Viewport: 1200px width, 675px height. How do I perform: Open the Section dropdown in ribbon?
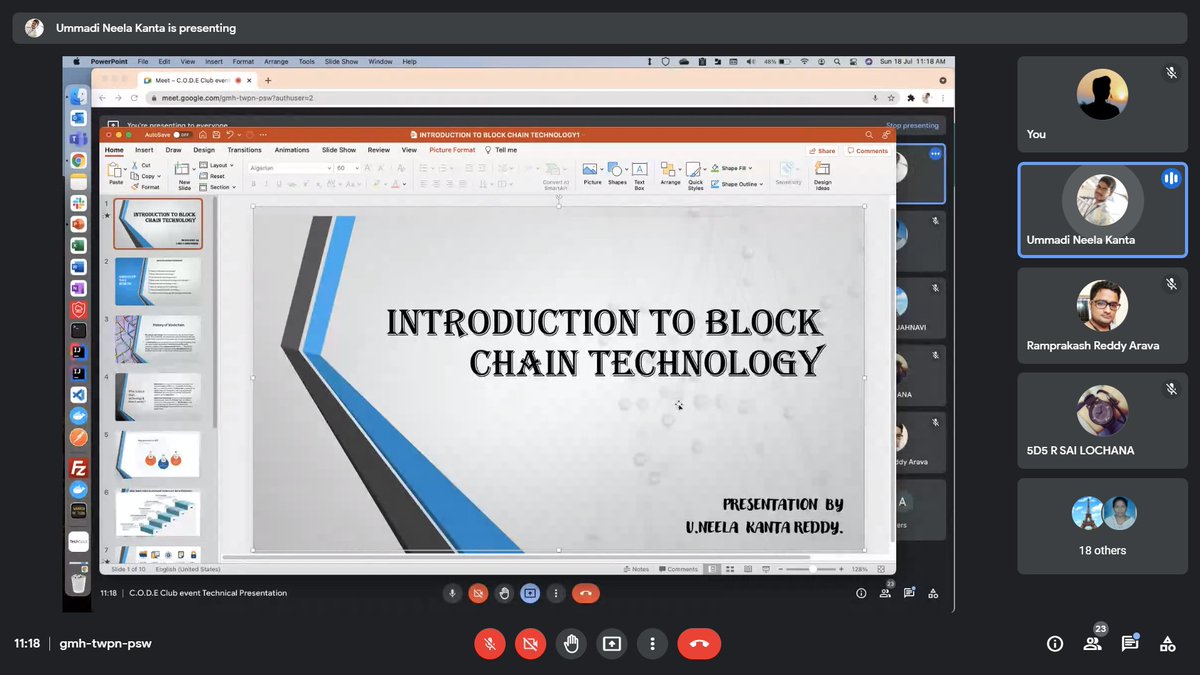tap(218, 187)
